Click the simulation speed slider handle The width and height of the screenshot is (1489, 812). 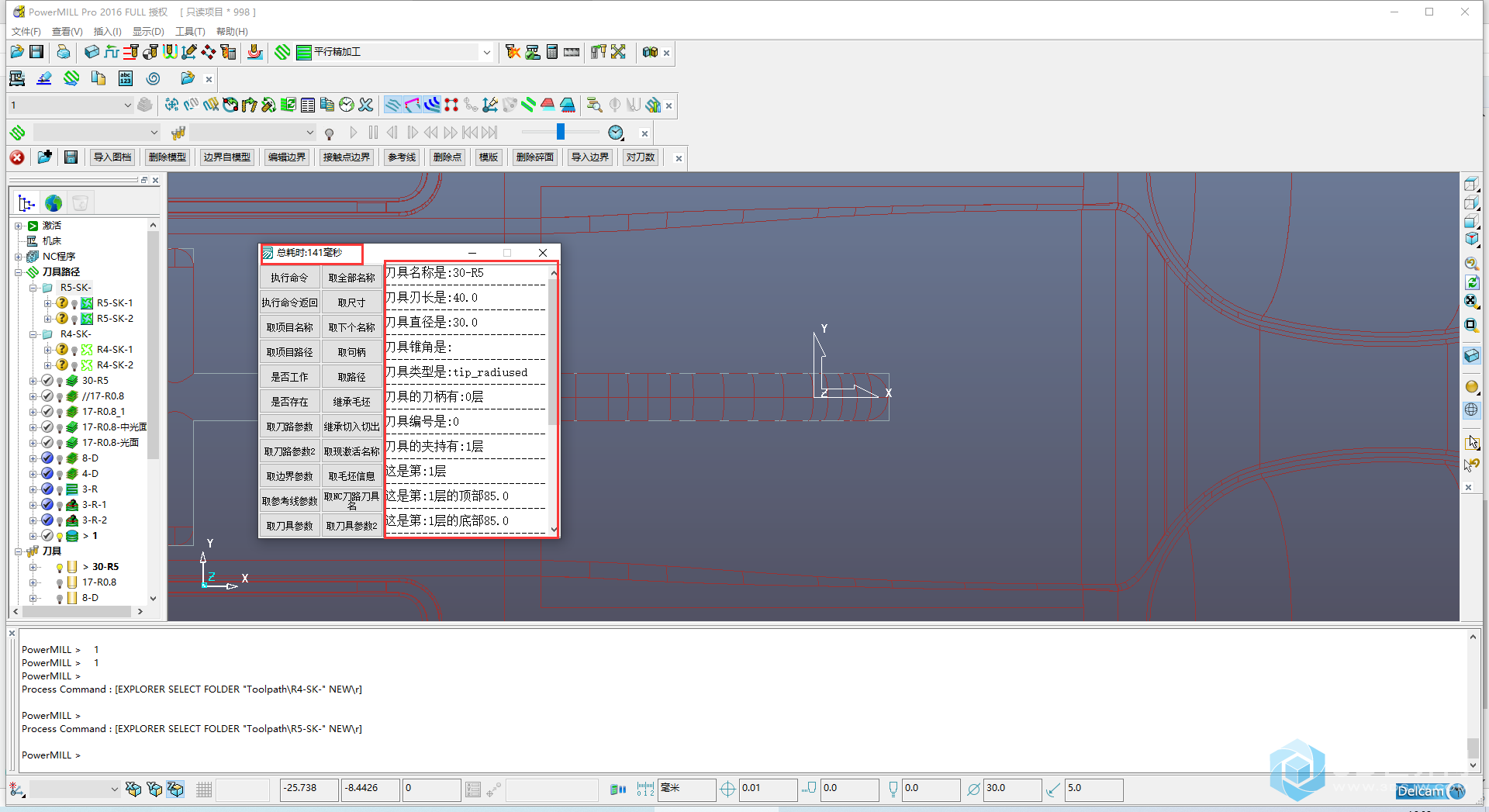click(561, 133)
